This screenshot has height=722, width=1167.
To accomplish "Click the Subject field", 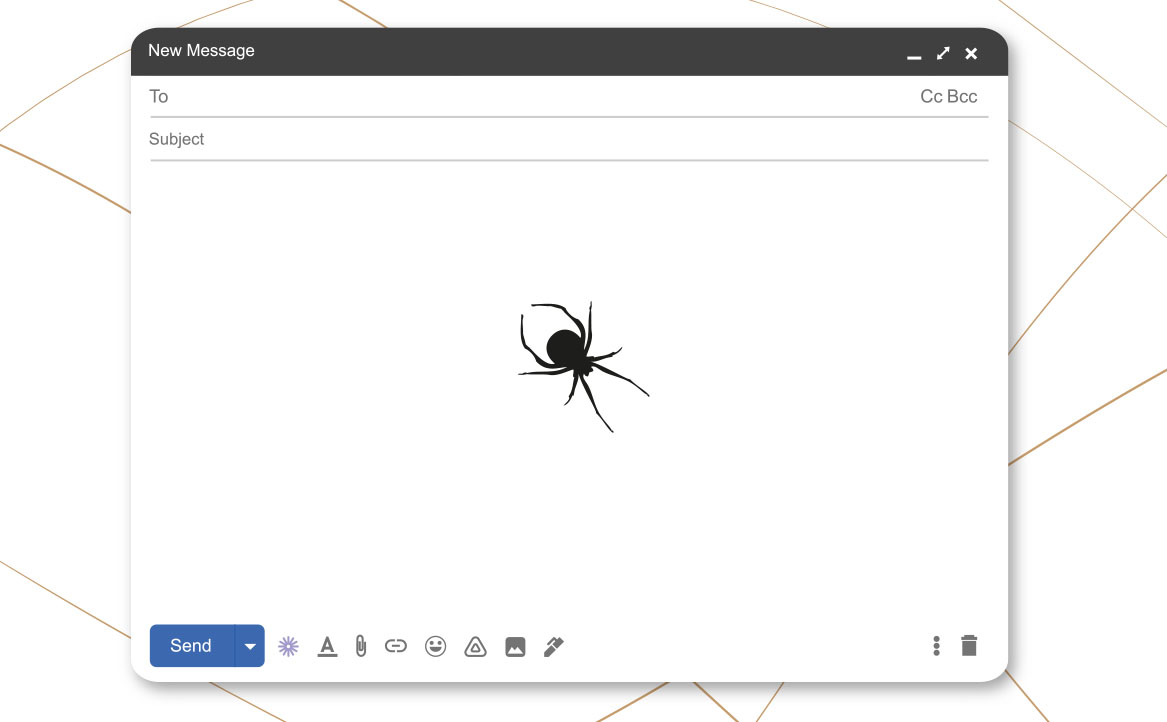I will 569,139.
